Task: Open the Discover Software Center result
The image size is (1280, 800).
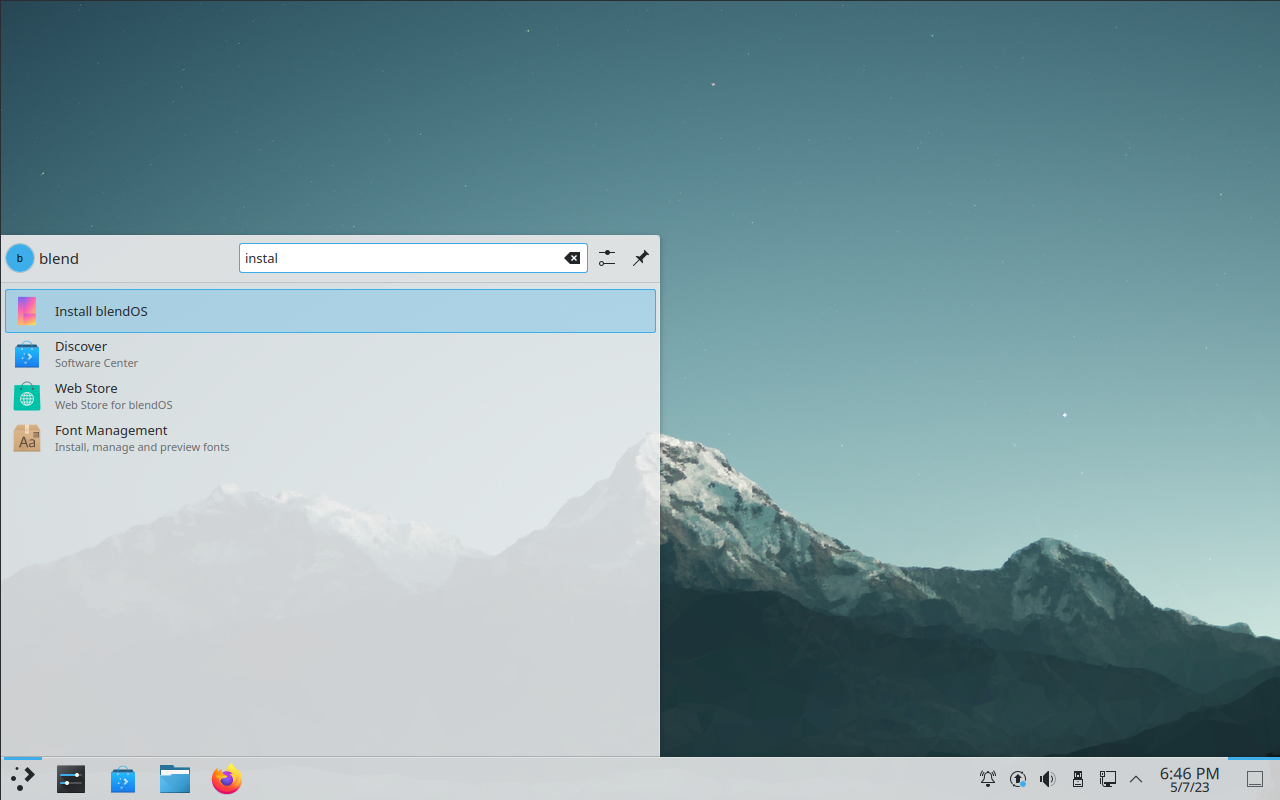Action: (x=330, y=354)
